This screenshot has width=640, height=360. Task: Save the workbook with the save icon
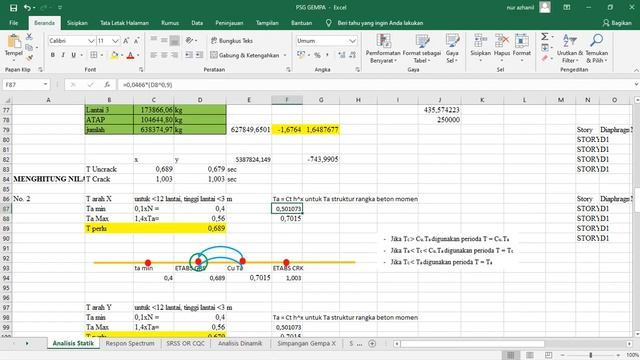coord(13,8)
